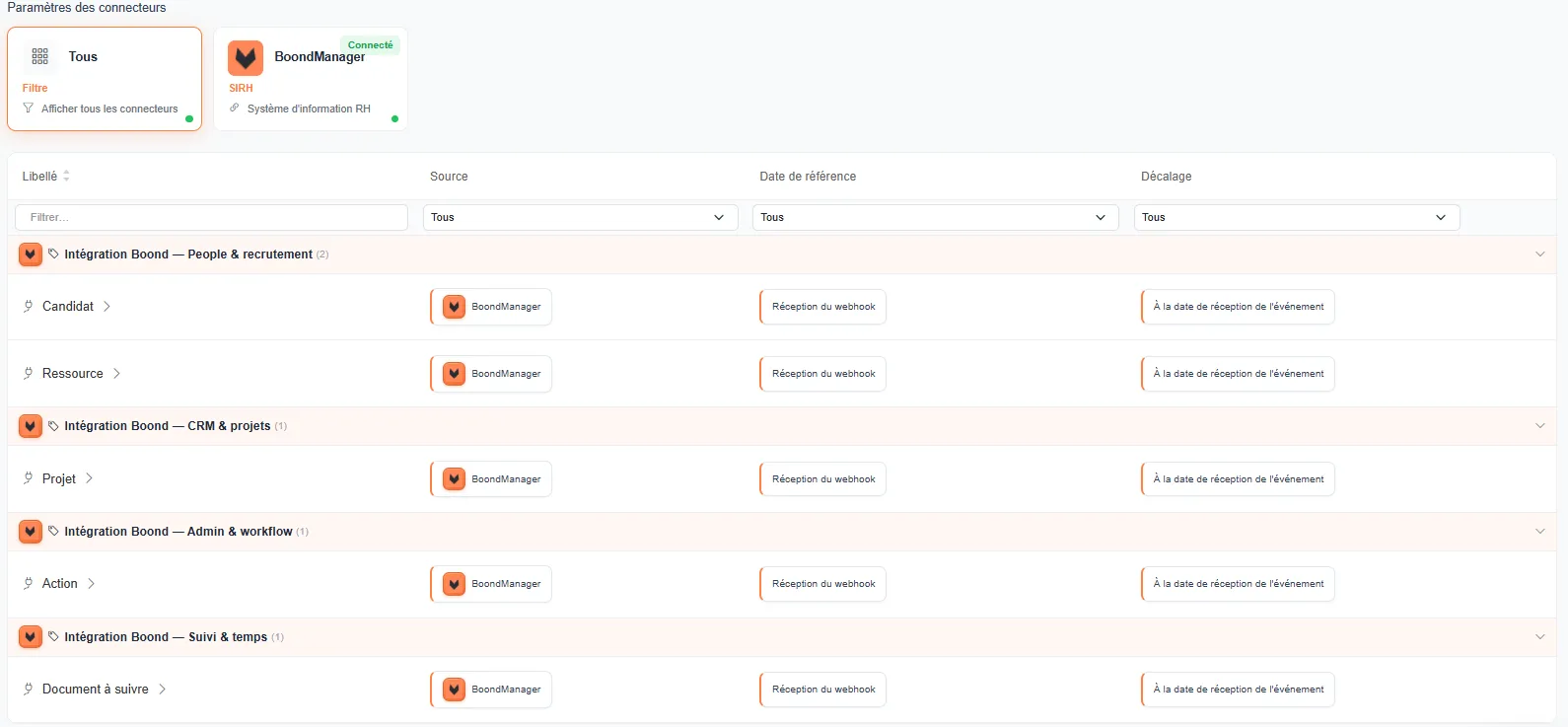1568x727 pixels.
Task: Click the Décalage column header
Action: (1167, 177)
